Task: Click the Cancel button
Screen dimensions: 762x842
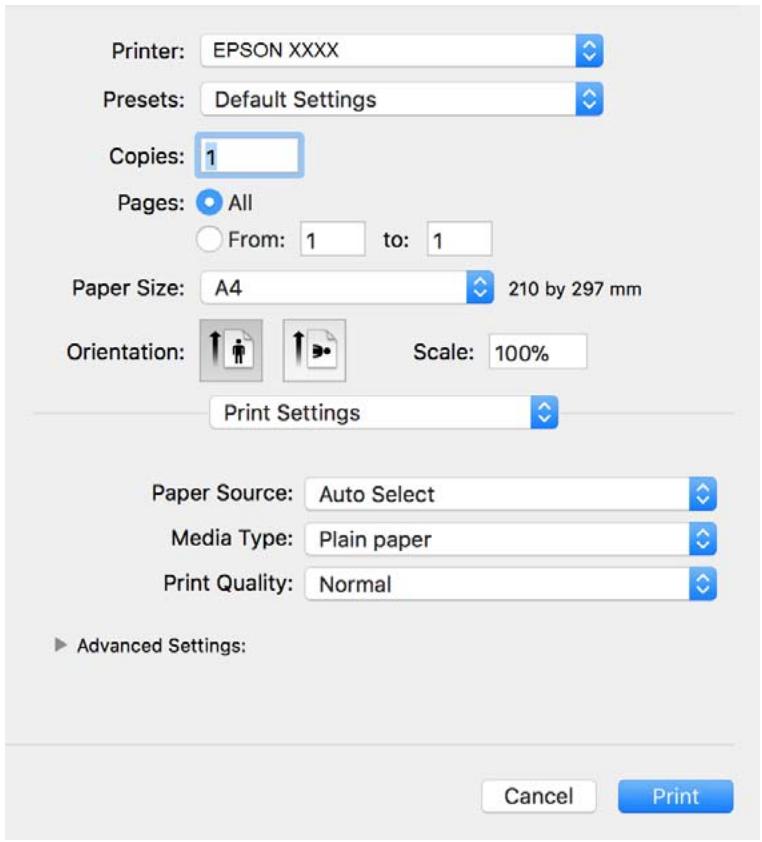Action: (539, 796)
